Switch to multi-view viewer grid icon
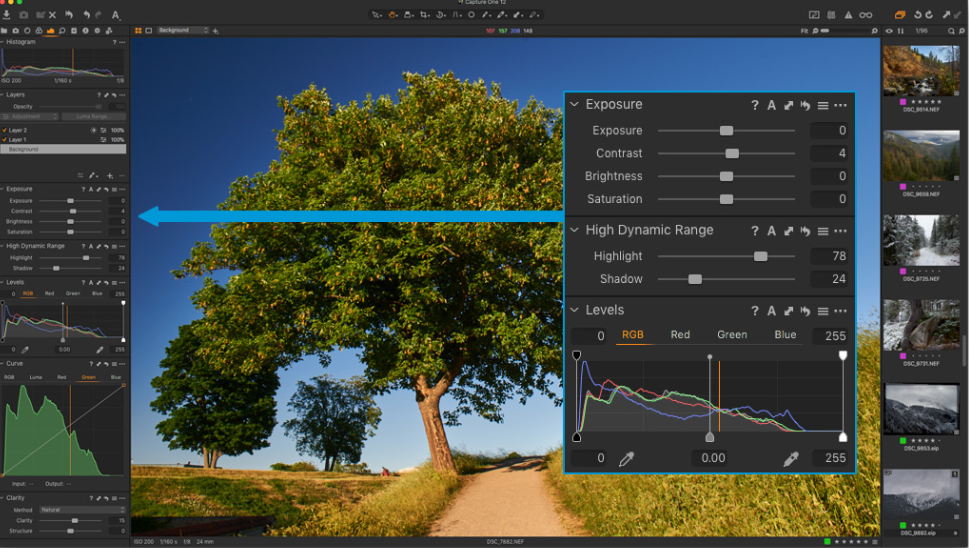This screenshot has width=969, height=548. click(138, 30)
